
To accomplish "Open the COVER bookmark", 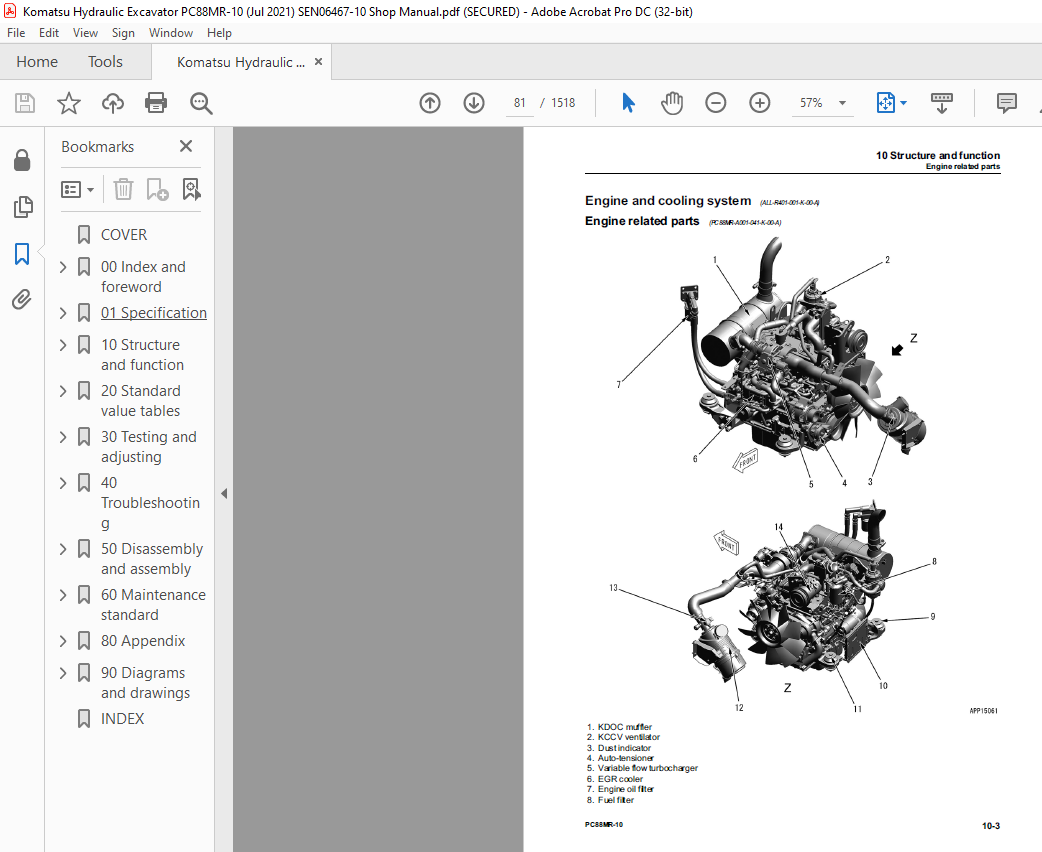I will (124, 235).
